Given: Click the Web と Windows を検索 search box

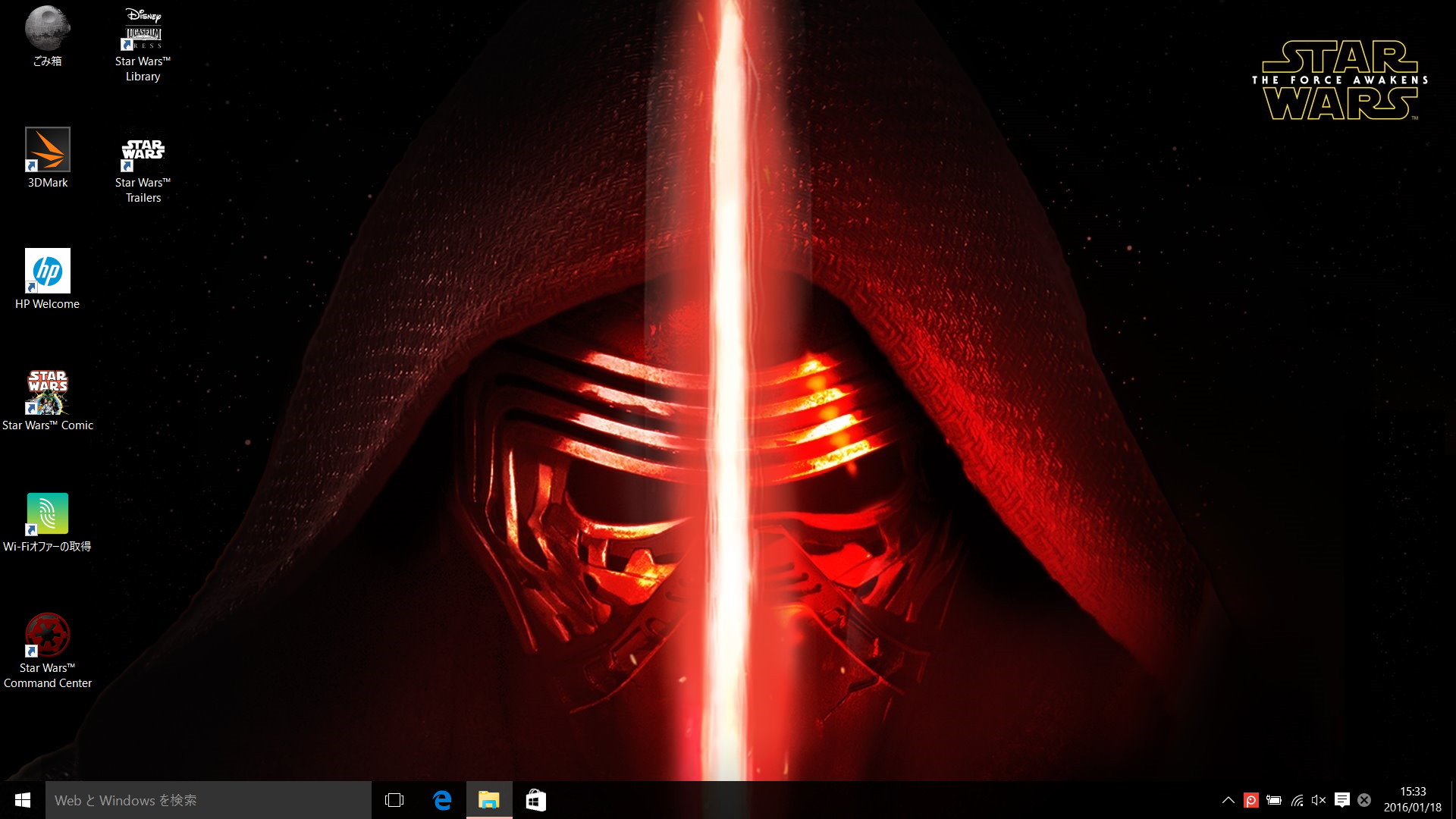Looking at the screenshot, I should 209,800.
